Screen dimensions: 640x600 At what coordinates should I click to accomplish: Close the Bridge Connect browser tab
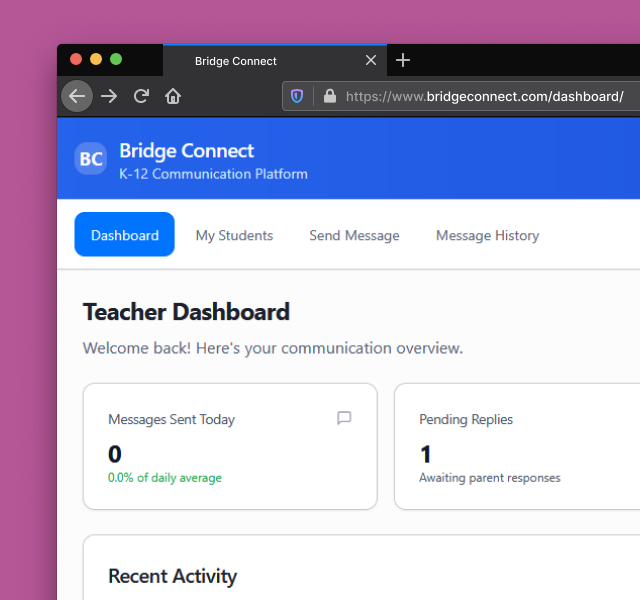[x=371, y=60]
